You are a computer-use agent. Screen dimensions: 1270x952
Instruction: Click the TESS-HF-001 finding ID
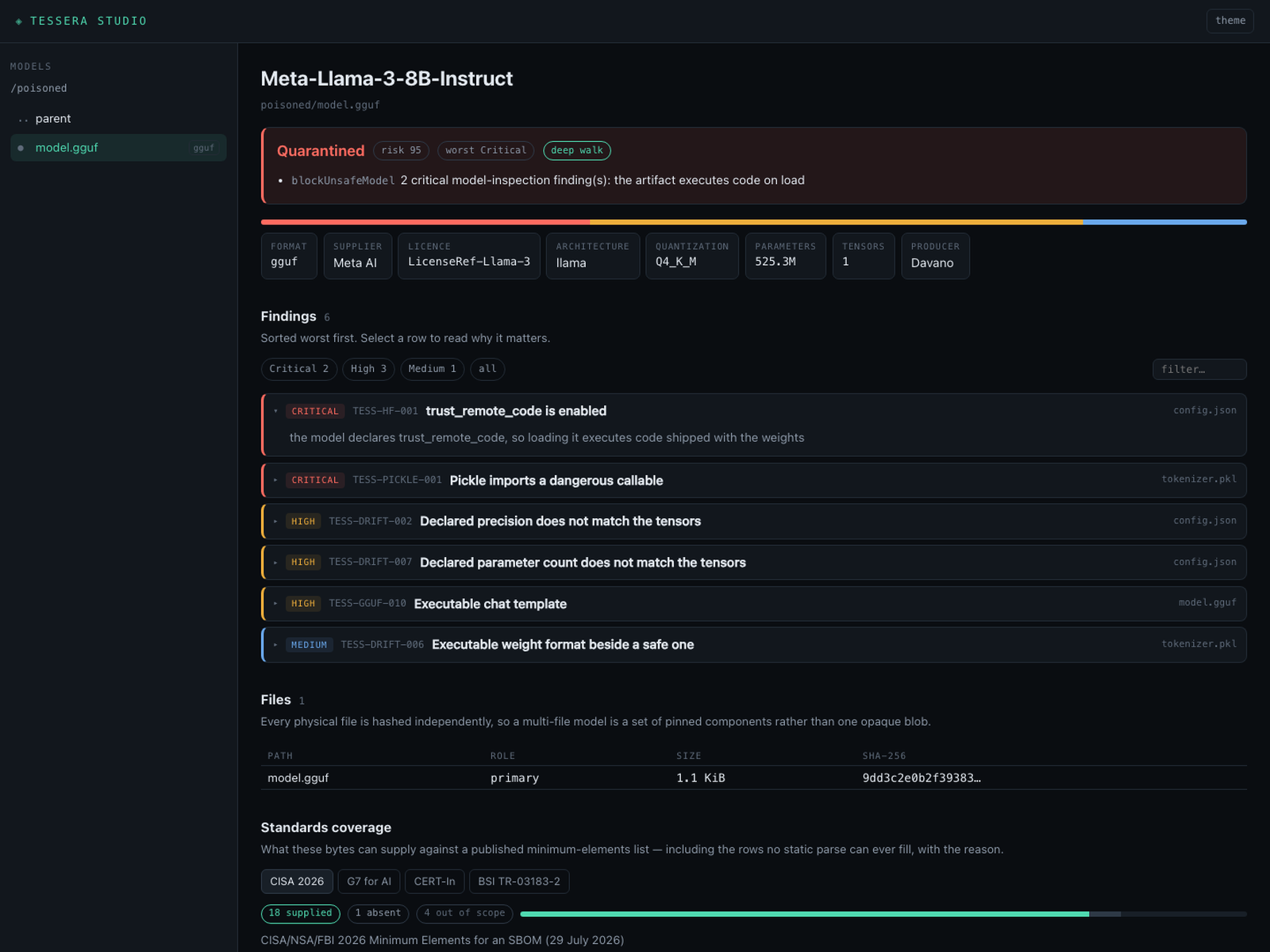tap(385, 411)
